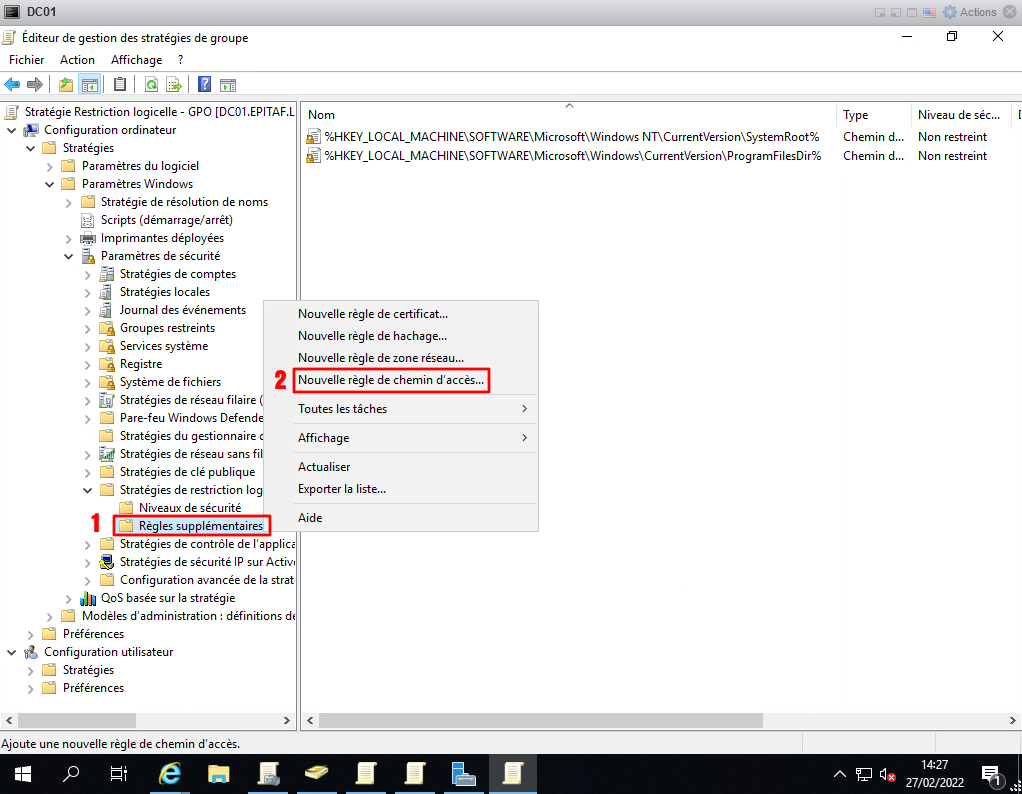Click the Up one level folder icon
This screenshot has width=1022, height=794.
[x=66, y=84]
